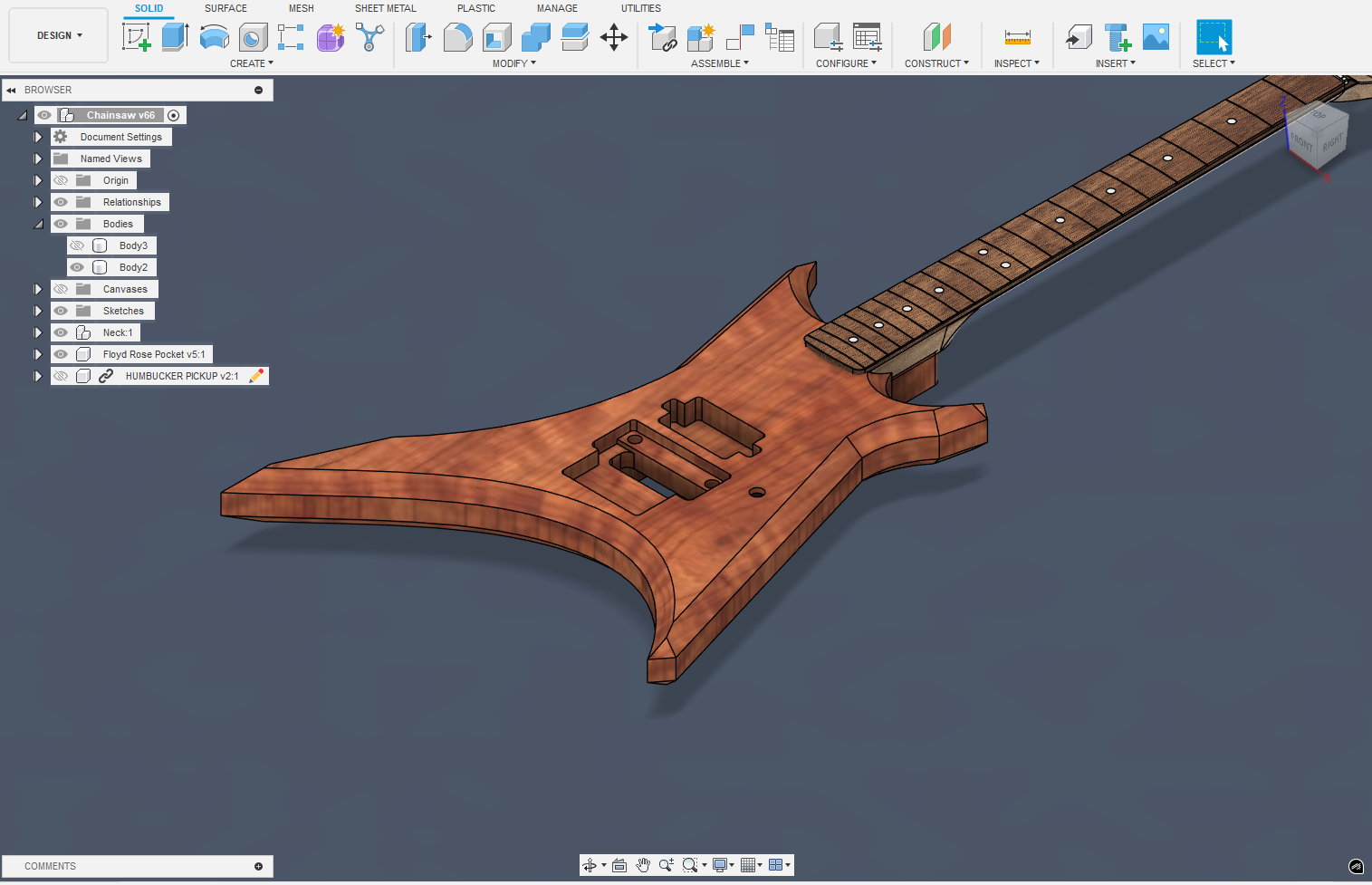Activate the Move/Copy tool

(614, 37)
